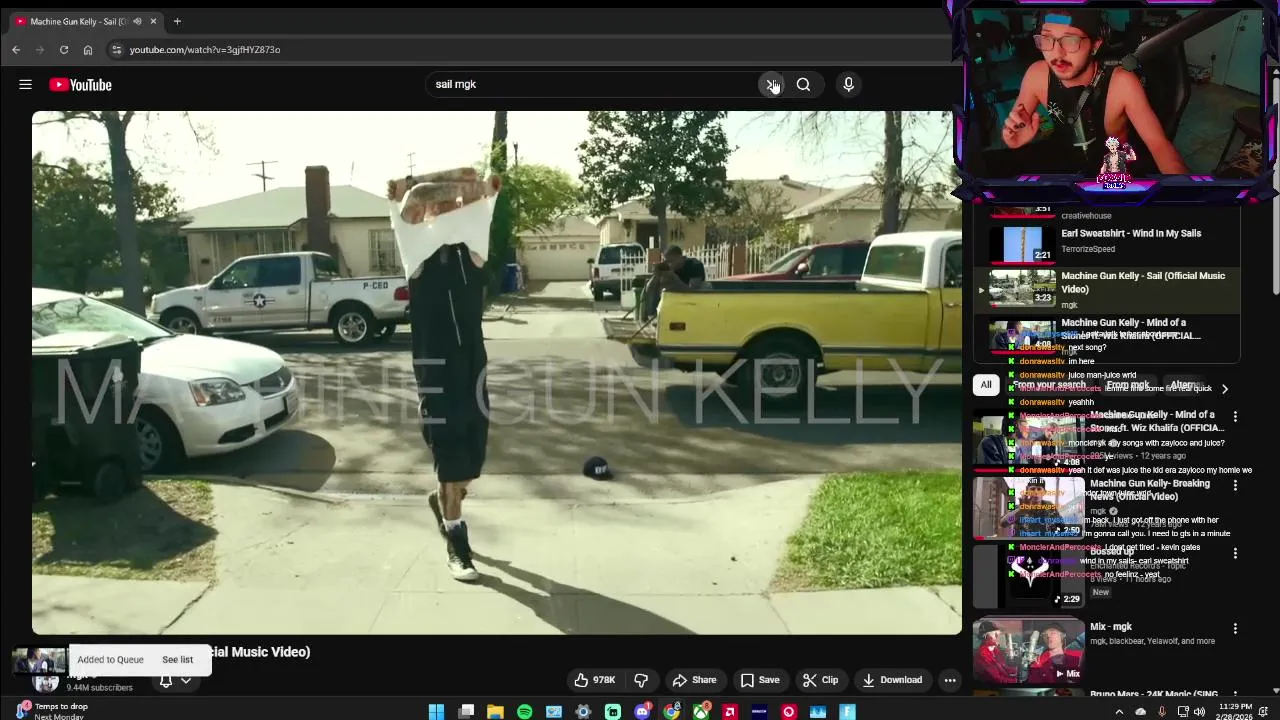Save video to a playlist
The height and width of the screenshot is (720, 1280).
coord(760,680)
